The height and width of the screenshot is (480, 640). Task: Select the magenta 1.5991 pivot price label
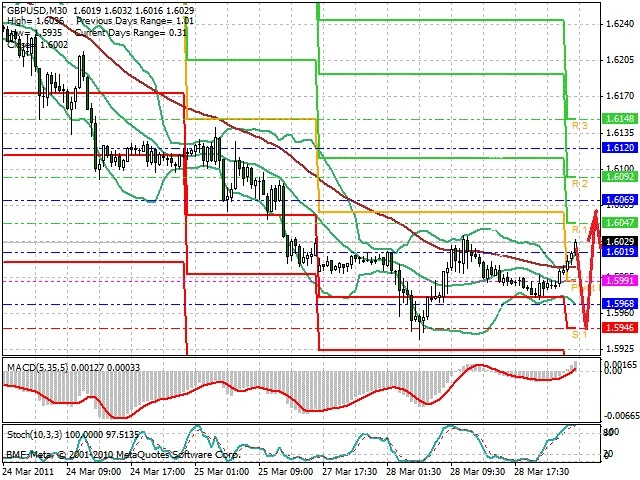pos(620,280)
